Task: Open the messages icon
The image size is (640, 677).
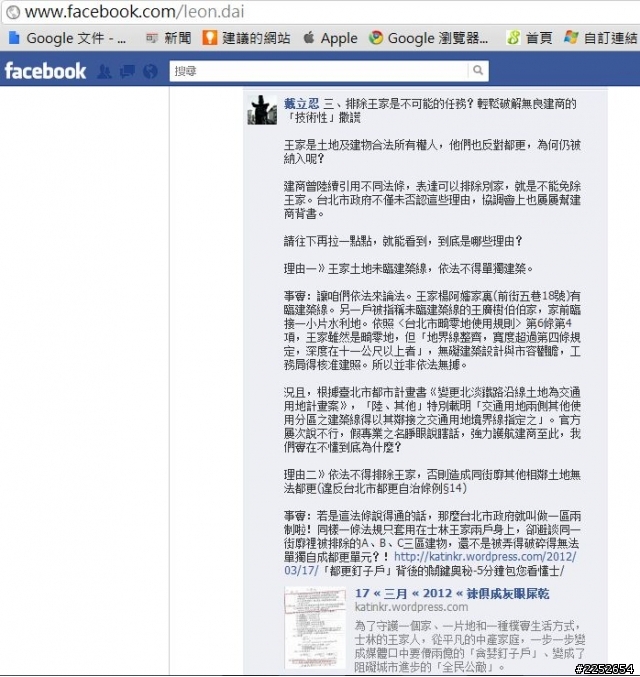Action: (127, 71)
